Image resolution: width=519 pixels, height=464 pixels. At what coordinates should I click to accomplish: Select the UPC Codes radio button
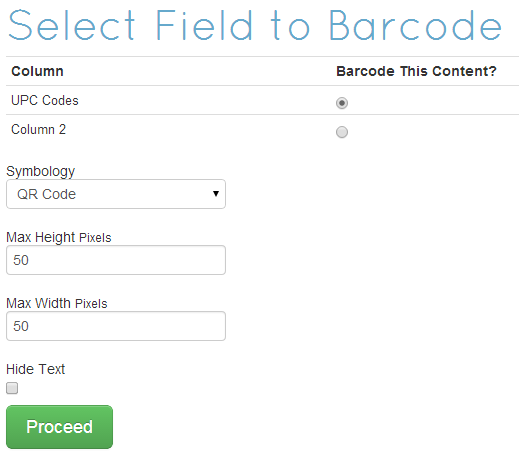pyautogui.click(x=342, y=103)
